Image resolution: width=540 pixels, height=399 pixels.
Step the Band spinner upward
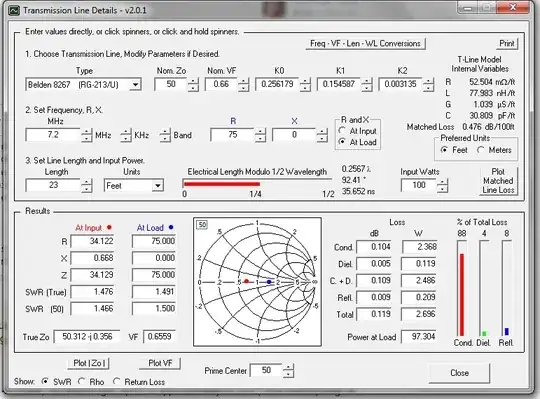click(x=165, y=132)
